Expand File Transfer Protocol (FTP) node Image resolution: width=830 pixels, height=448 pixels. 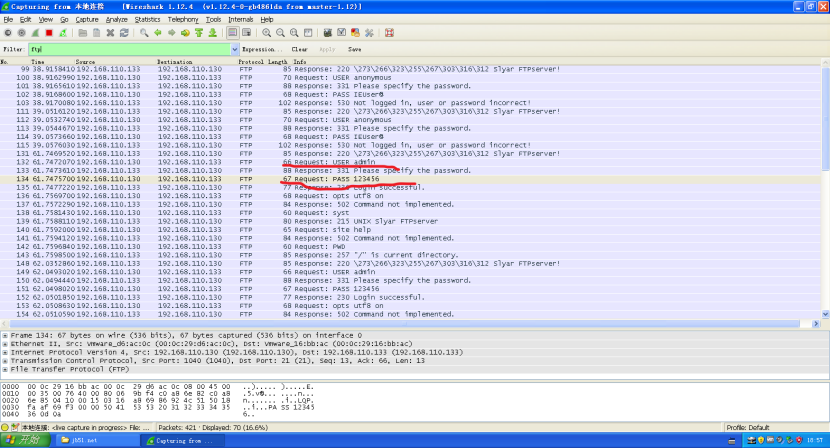coord(5,369)
